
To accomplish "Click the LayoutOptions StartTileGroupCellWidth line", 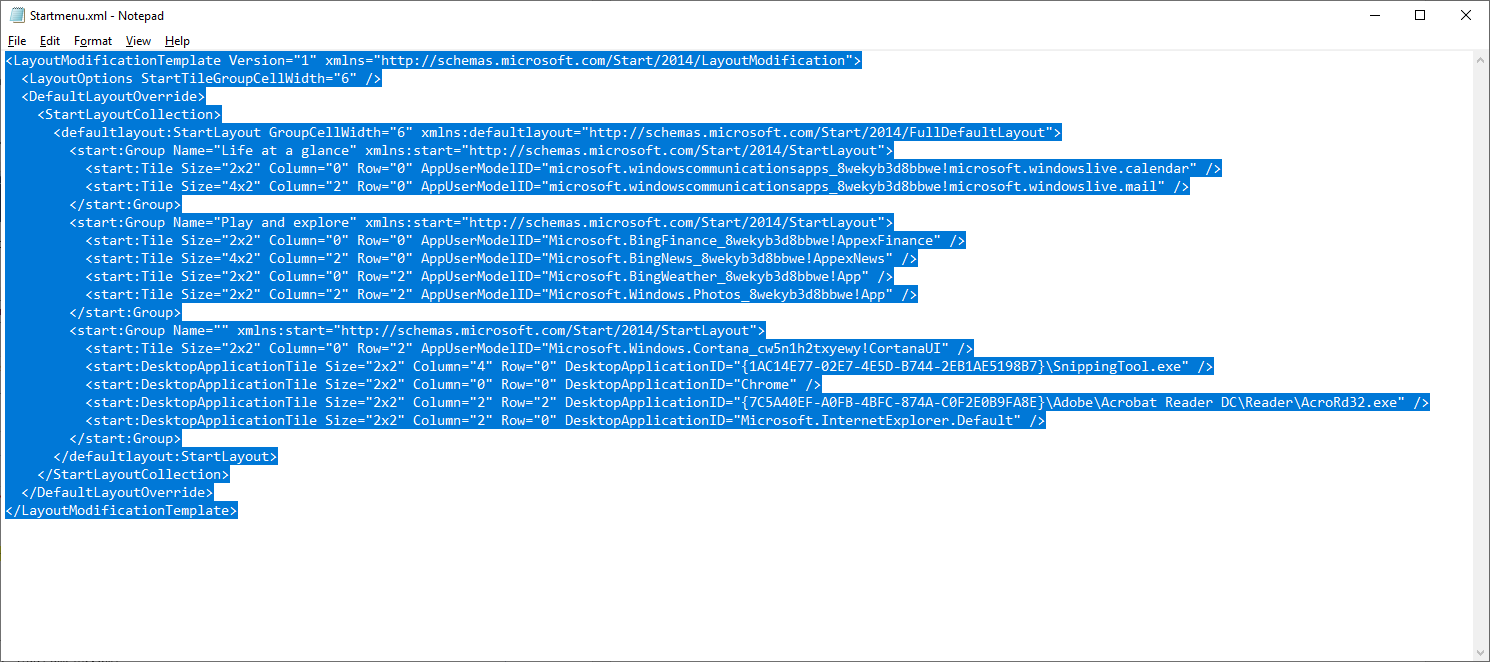I will coord(201,79).
